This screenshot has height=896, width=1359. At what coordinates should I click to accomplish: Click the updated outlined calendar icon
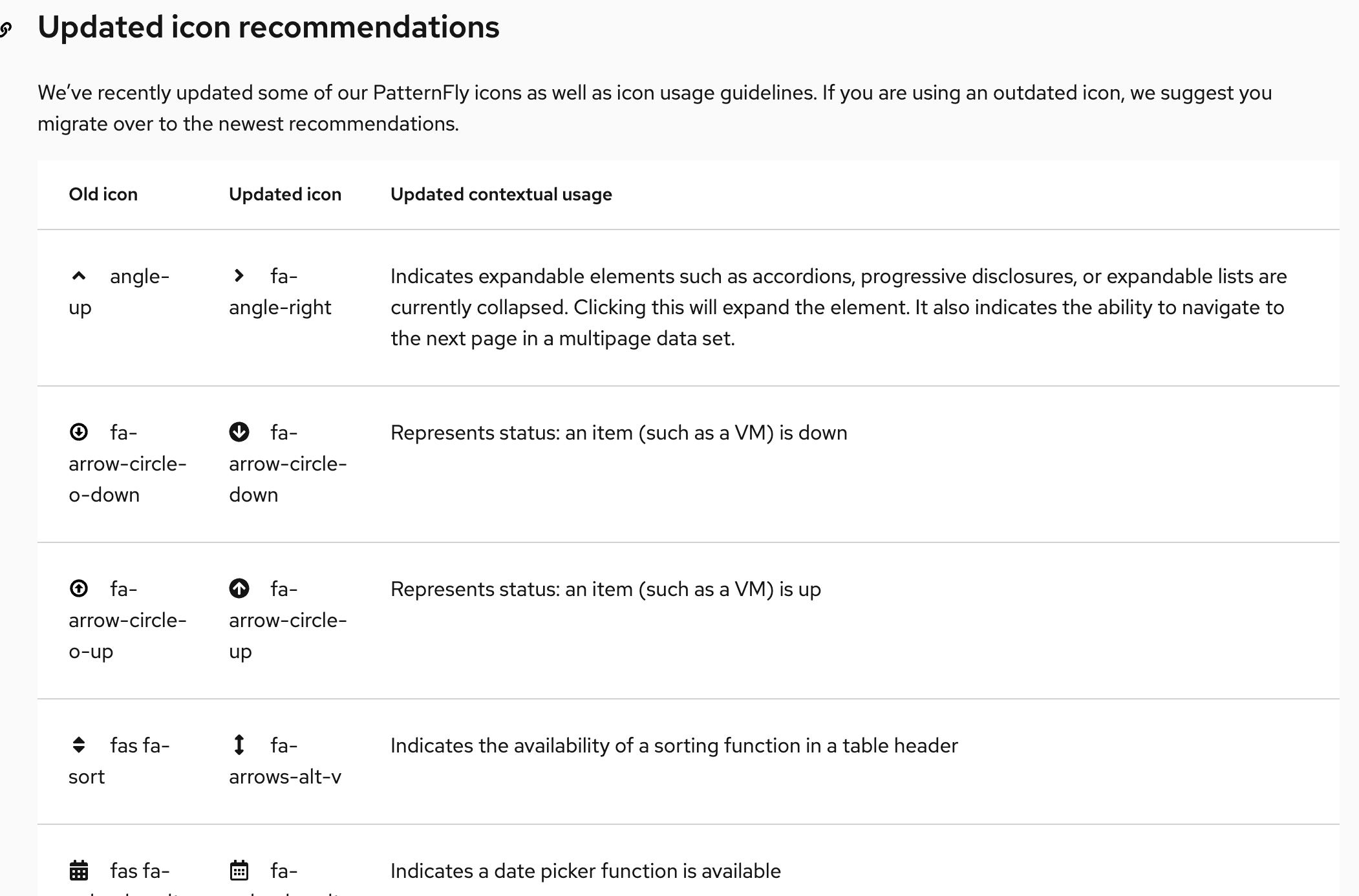pyautogui.click(x=239, y=870)
